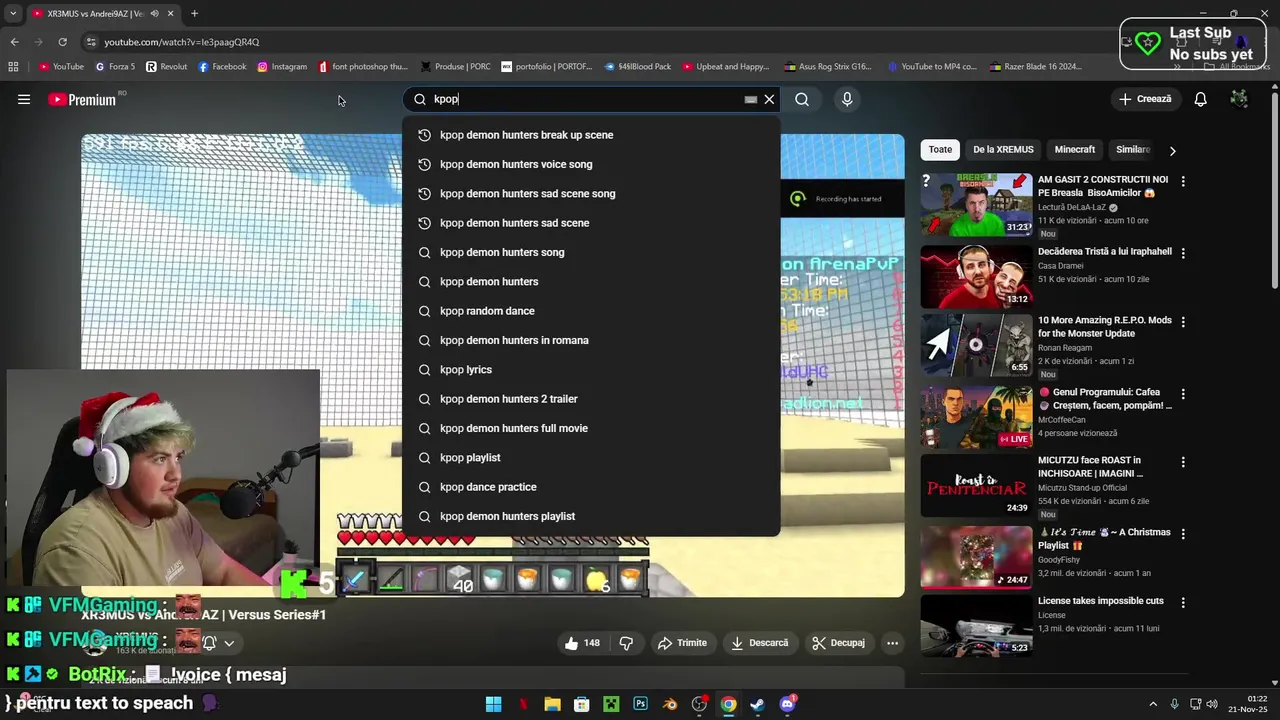Choose suggestion kpop demon hunters voice song
Viewport: 1280px width, 720px height.
591,164
